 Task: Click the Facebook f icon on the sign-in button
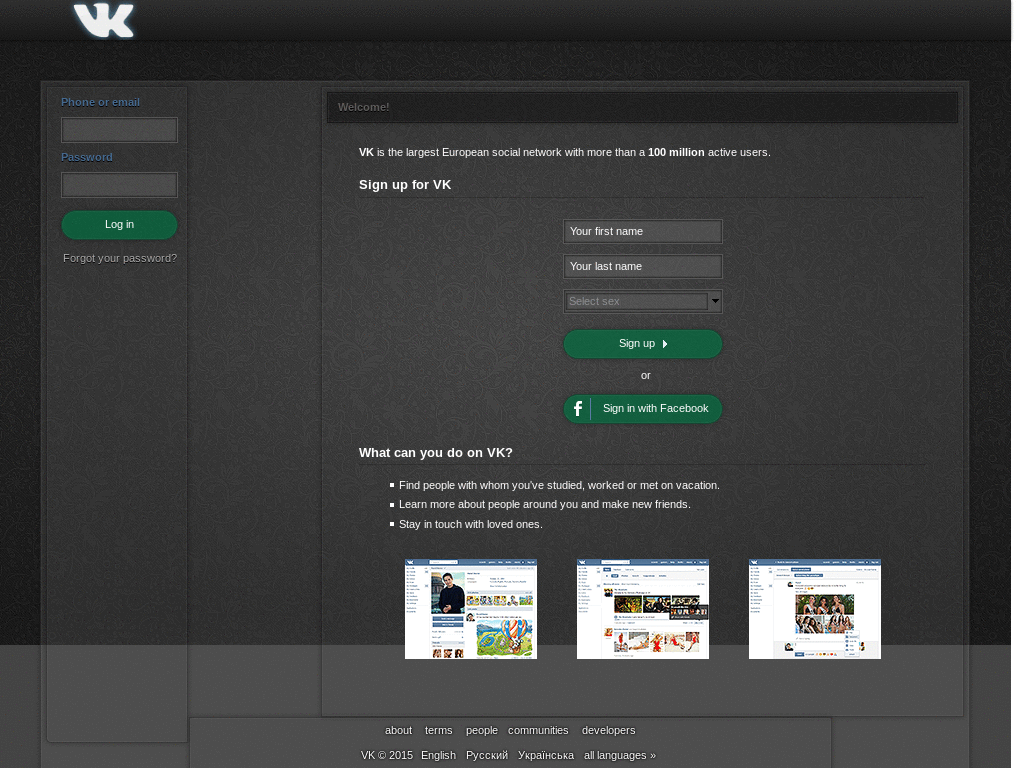click(x=578, y=409)
